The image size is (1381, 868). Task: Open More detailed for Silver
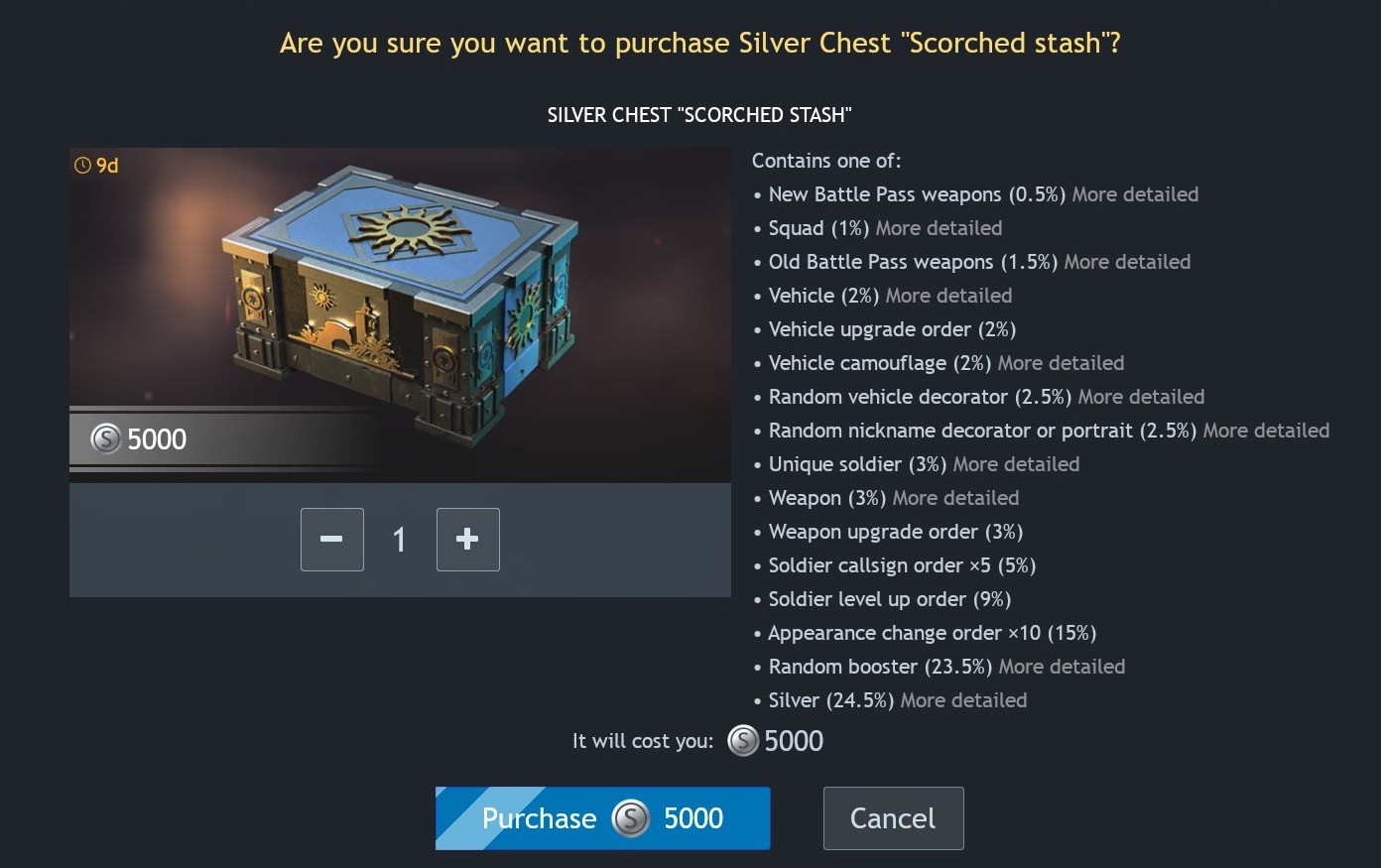pyautogui.click(x=963, y=700)
